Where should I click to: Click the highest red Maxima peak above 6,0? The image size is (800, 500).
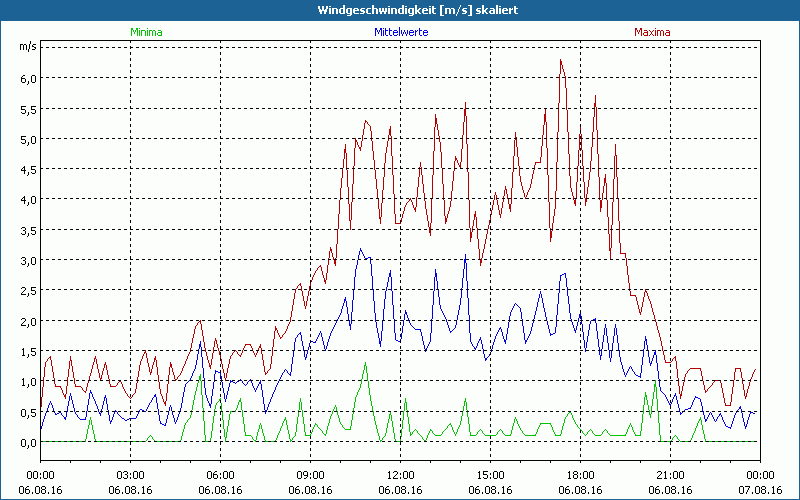pyautogui.click(x=561, y=61)
